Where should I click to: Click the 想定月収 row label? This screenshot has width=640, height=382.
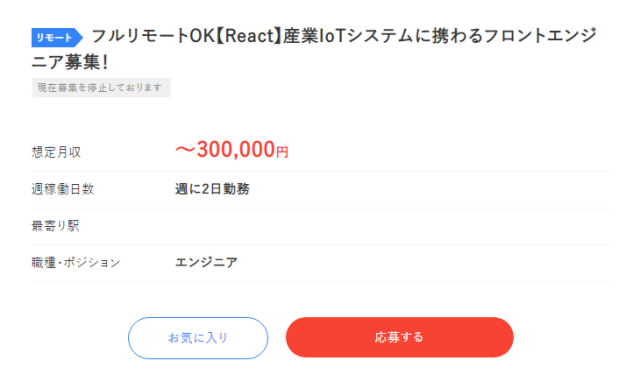coord(56,152)
